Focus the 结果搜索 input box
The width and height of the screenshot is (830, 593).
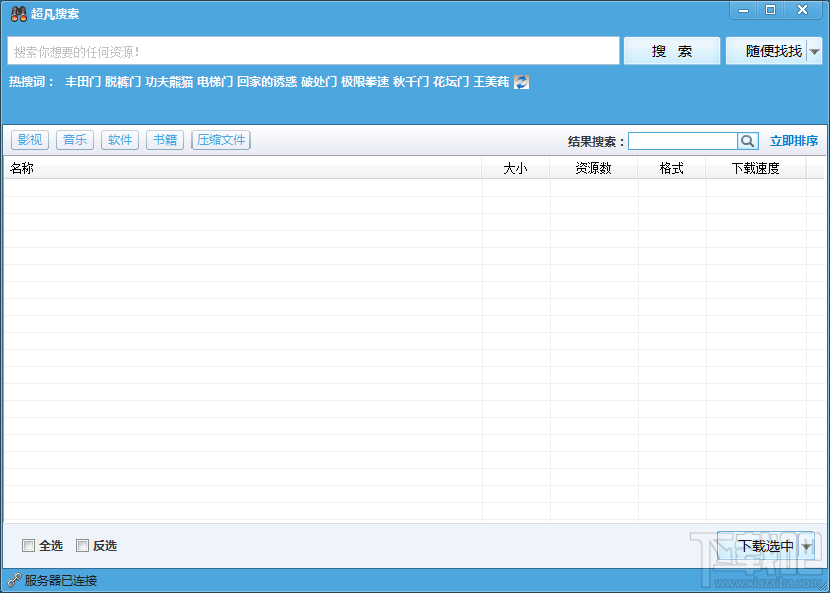683,141
